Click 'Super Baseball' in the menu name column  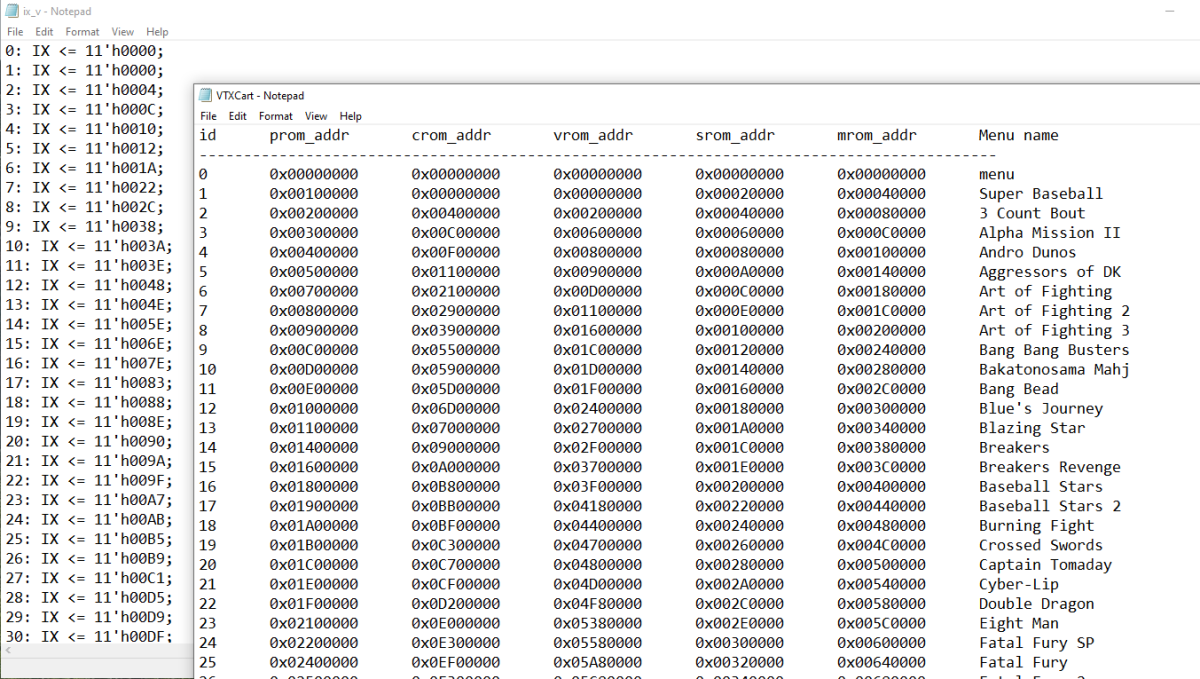tap(1041, 194)
